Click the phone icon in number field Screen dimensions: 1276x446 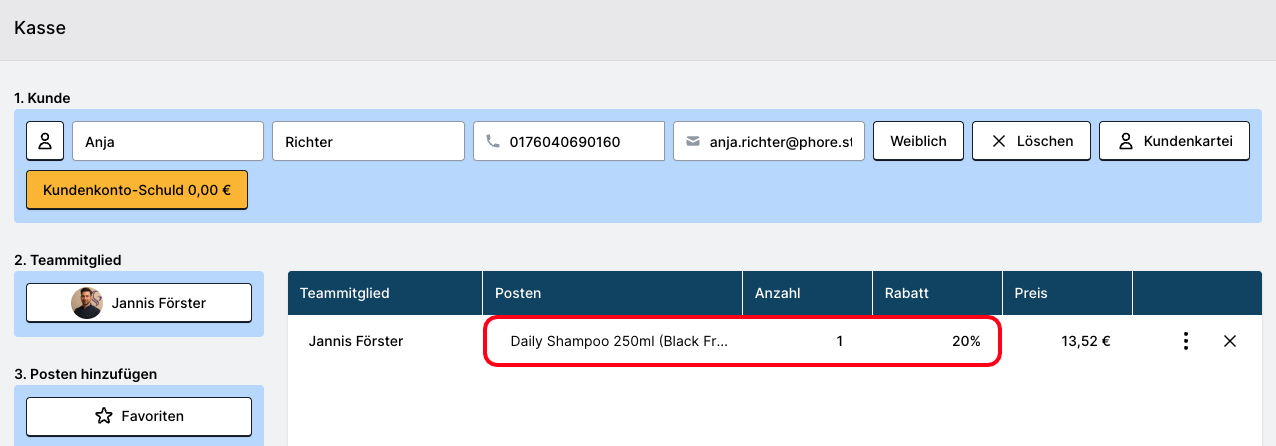pyautogui.click(x=492, y=141)
